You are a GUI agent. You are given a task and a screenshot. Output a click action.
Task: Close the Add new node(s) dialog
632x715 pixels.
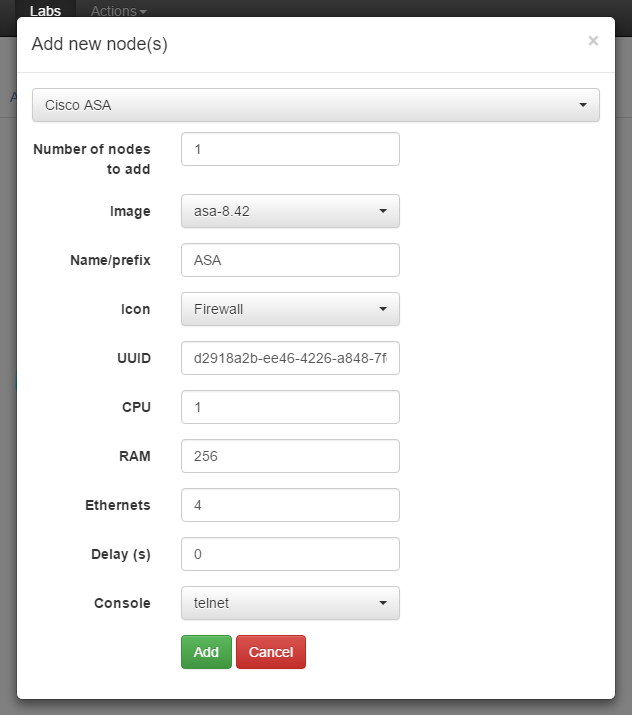(593, 41)
